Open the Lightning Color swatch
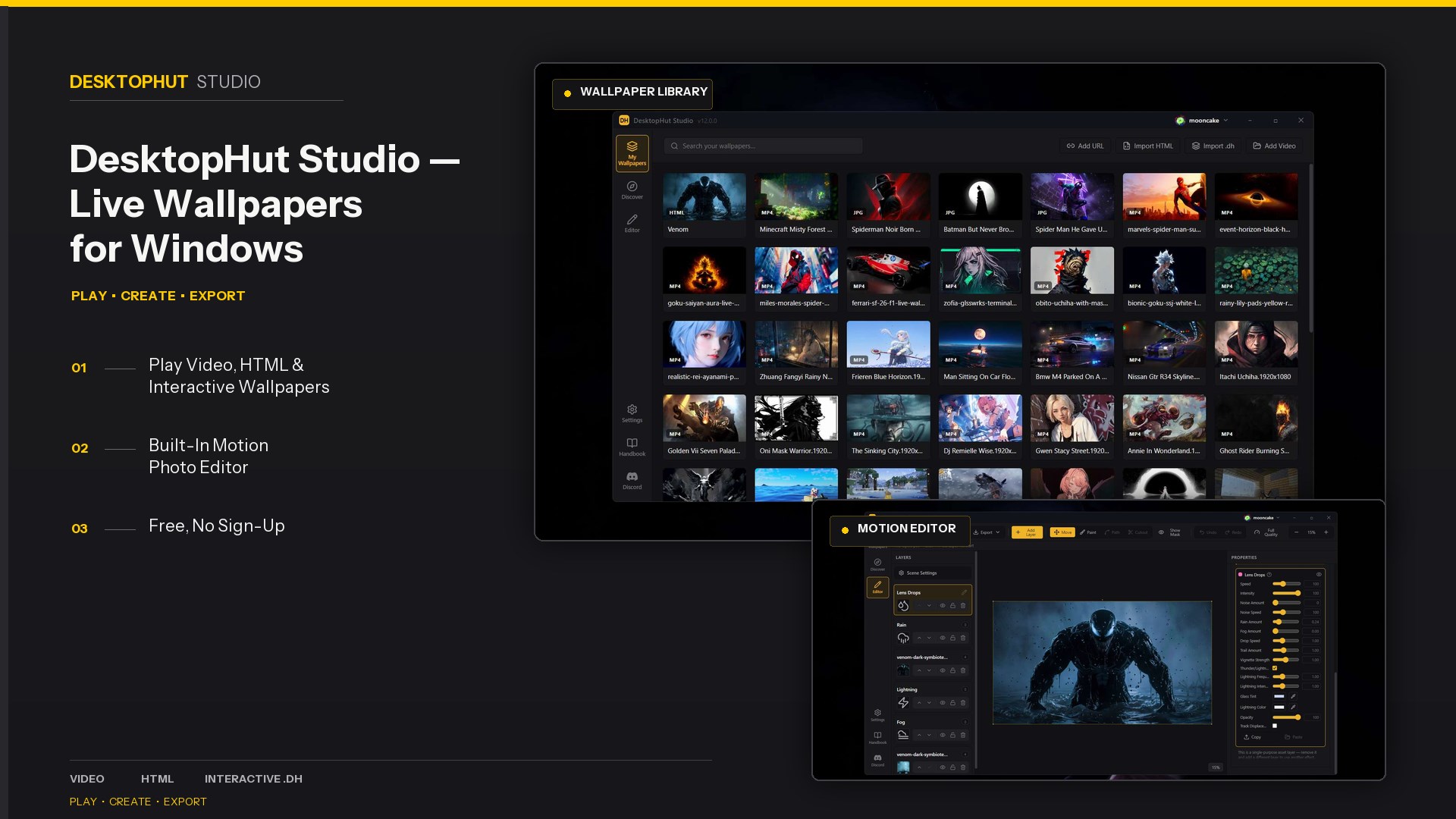 point(1279,707)
